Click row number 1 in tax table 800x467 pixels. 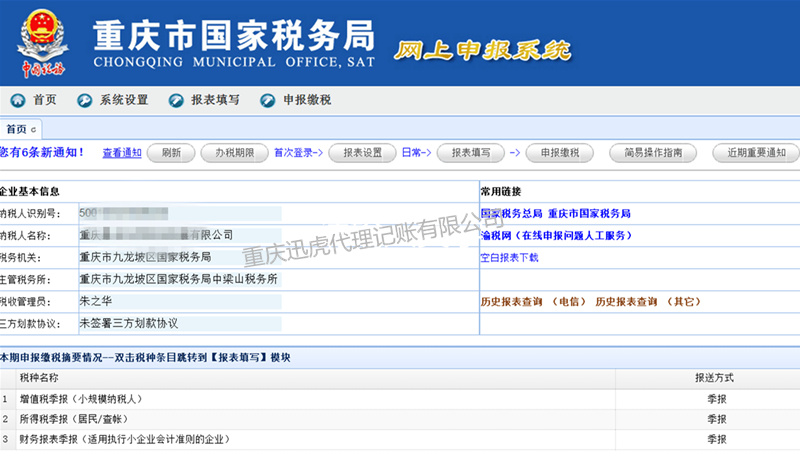click(x=5, y=399)
